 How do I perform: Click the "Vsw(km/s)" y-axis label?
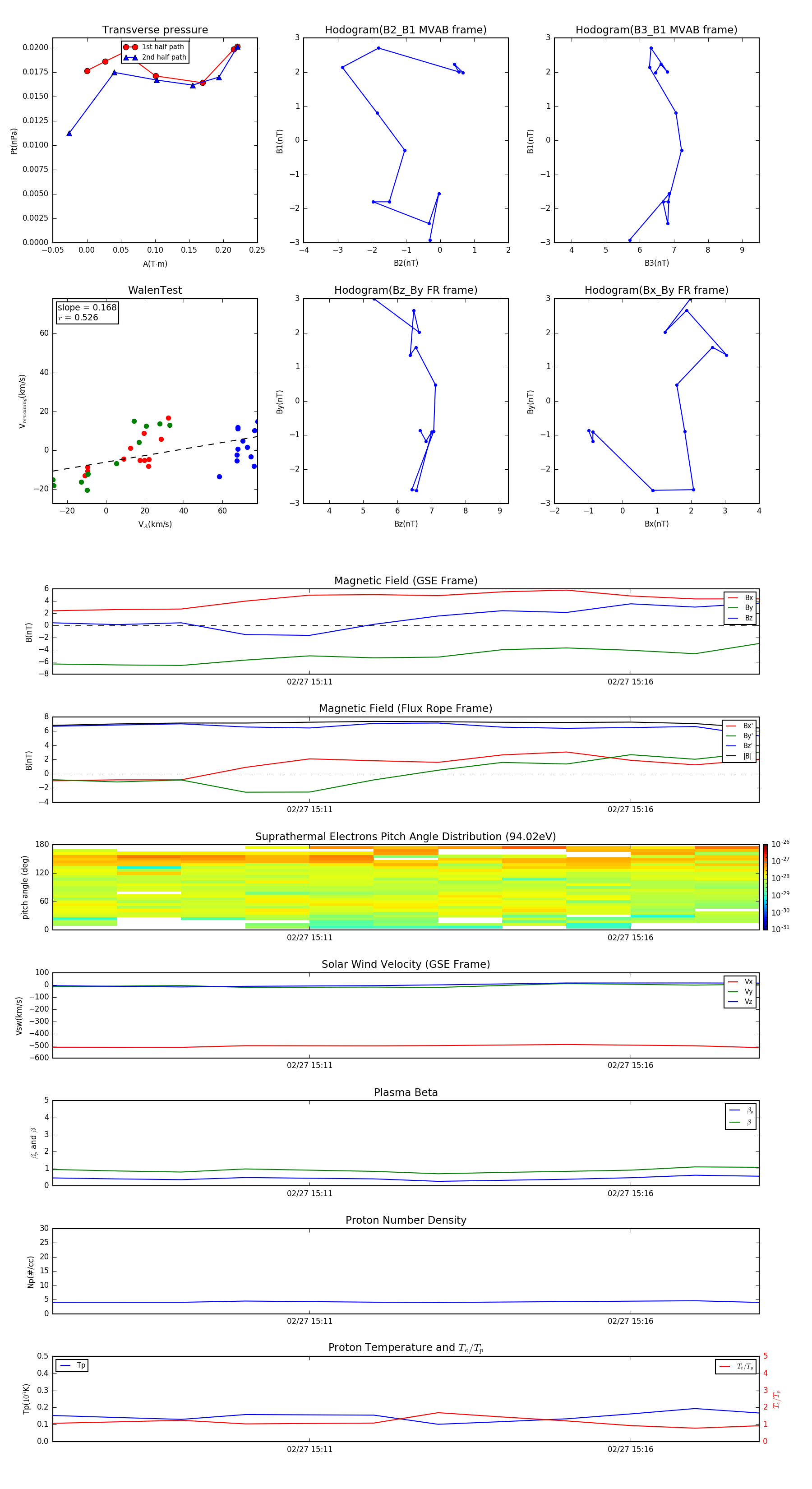point(18,1016)
